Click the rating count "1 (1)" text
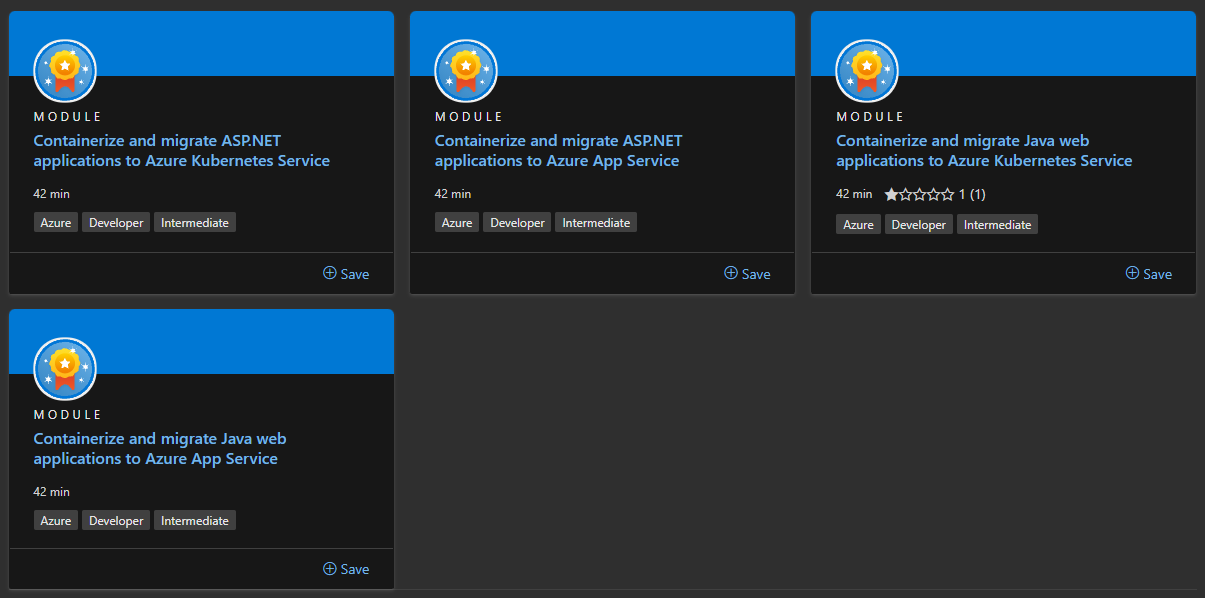 pos(972,194)
